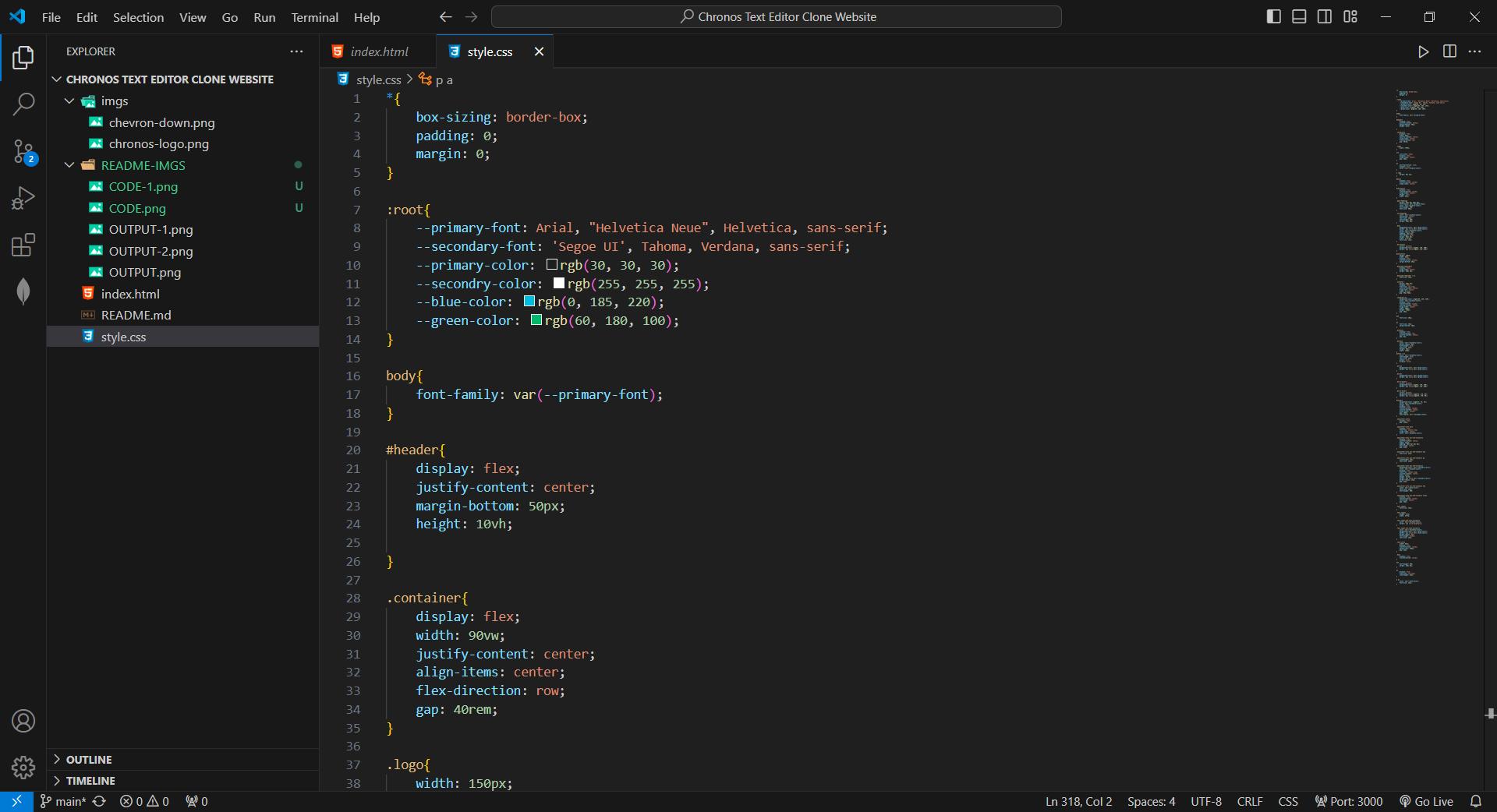Go back with the left arrow
The image size is (1497, 812).
(445, 16)
